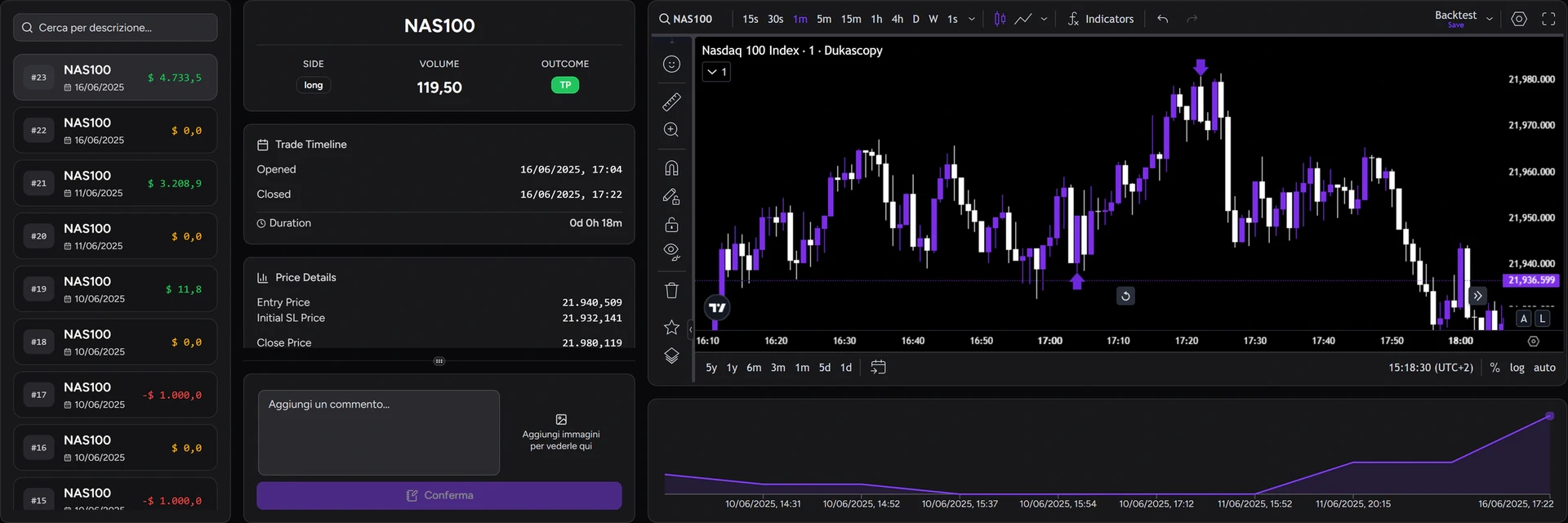
Task: Open the timezone 15:18:30 (UTC+2) menu
Action: pos(1431,368)
